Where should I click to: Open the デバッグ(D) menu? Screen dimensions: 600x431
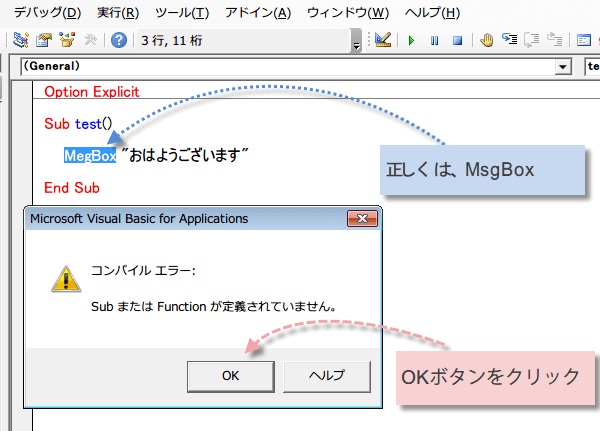47,13
